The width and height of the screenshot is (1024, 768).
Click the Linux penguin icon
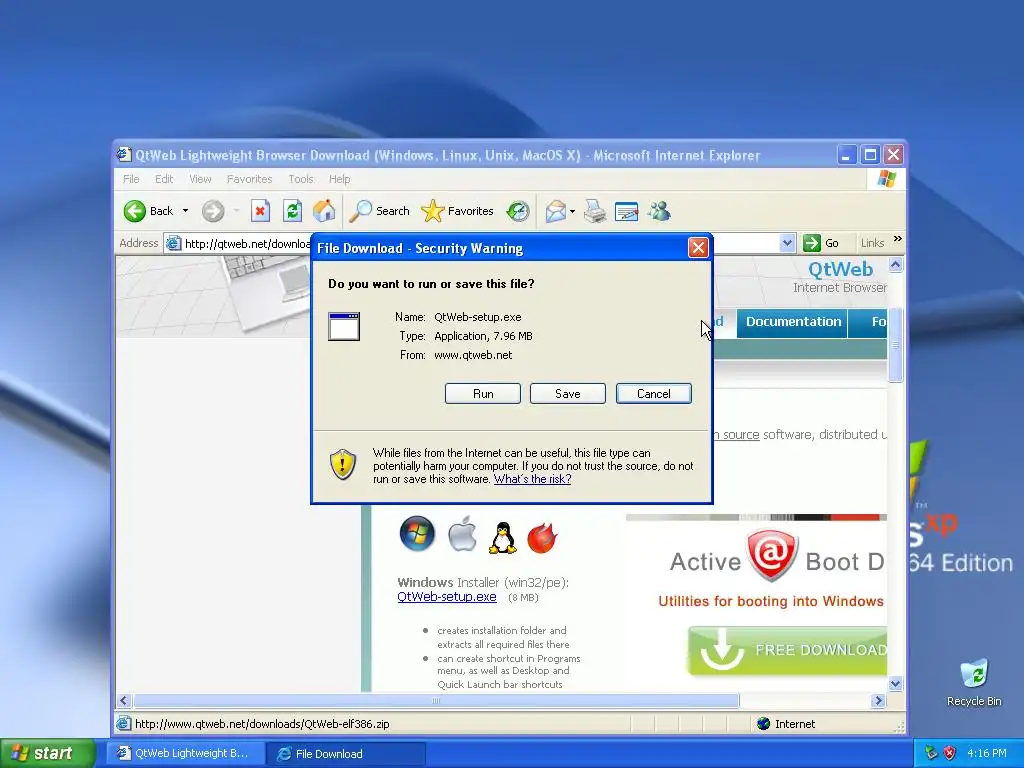pos(502,537)
